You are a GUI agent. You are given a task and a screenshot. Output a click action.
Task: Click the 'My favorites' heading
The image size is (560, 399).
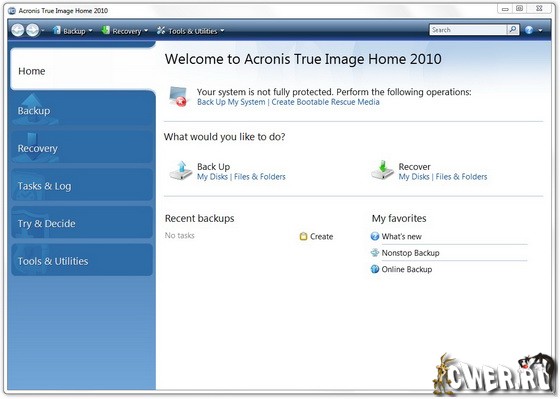tap(399, 218)
